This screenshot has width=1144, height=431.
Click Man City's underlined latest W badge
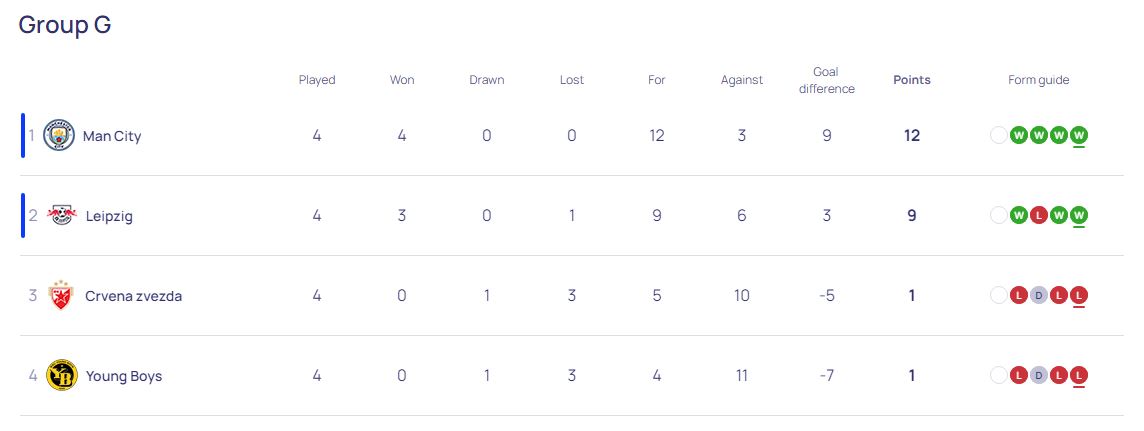pos(1079,135)
